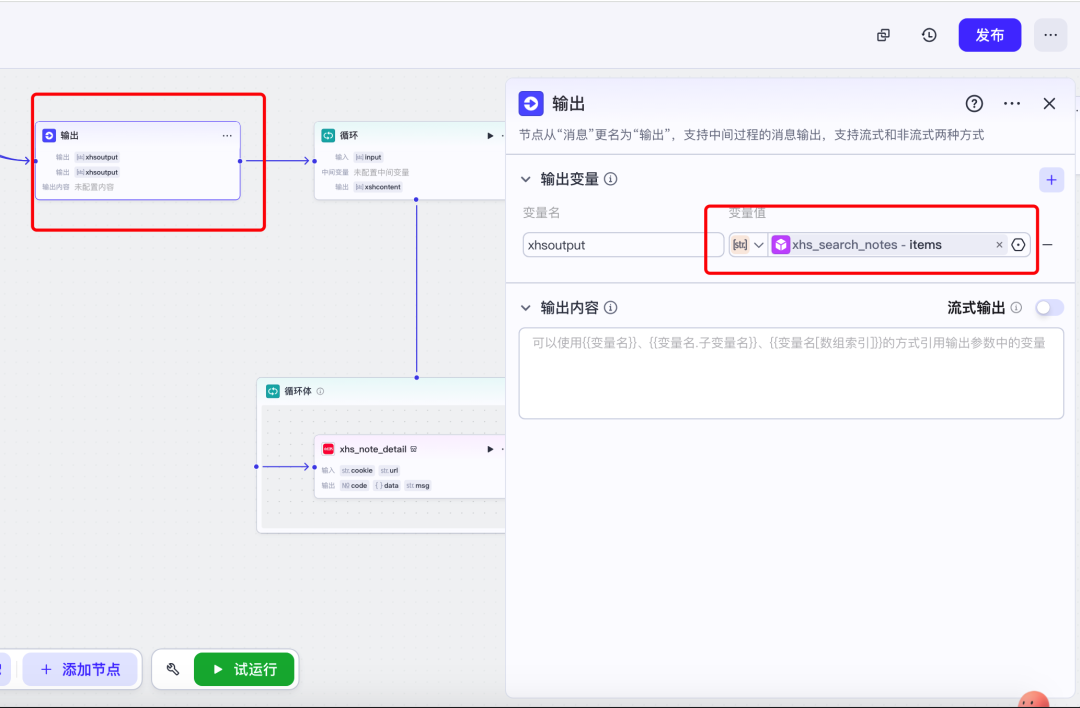The image size is (1080, 708).
Task: Collapse the 输出变量 section
Action: tap(526, 179)
